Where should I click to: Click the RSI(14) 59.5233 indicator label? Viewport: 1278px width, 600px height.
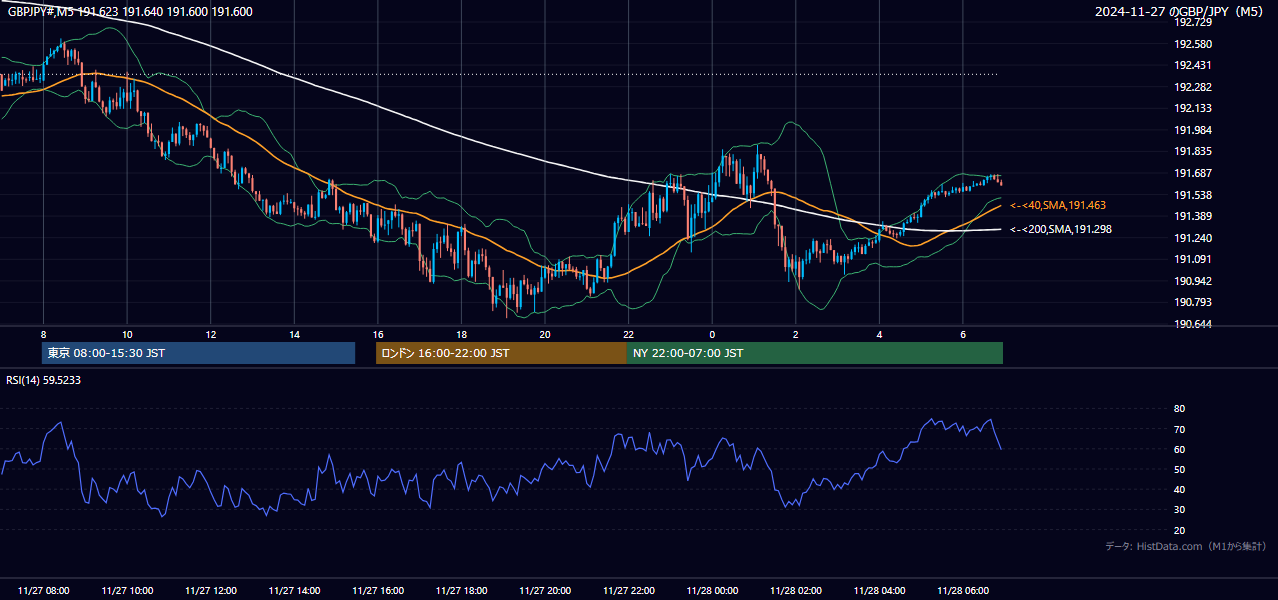44,380
